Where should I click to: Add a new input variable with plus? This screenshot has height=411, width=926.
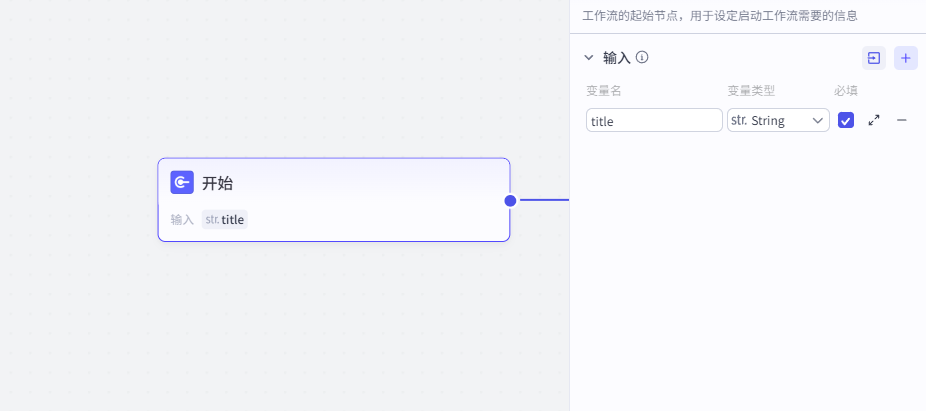(x=906, y=58)
